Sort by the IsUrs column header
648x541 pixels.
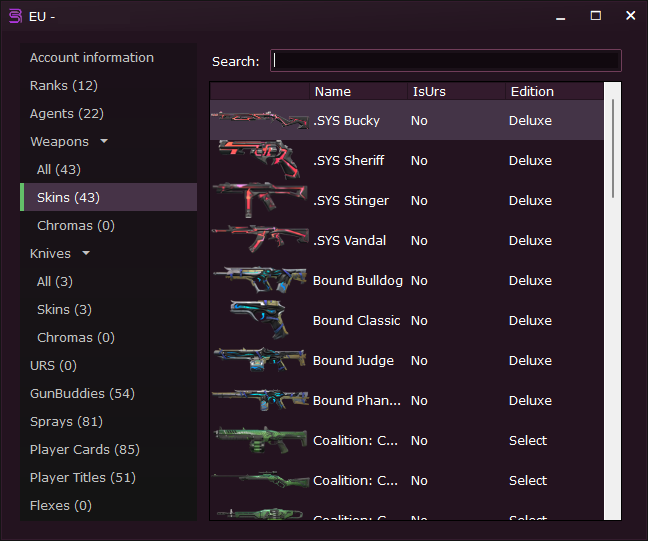[x=456, y=91]
